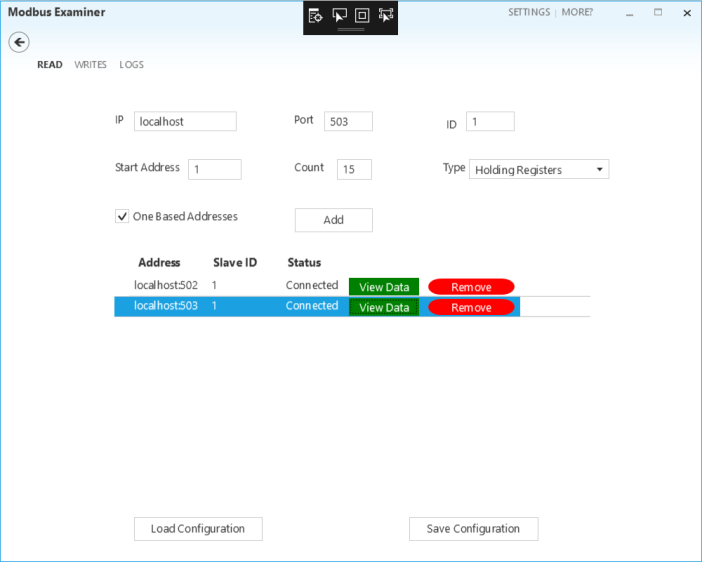
Task: Open the Type dropdown showing Holding Registers
Action: (539, 170)
